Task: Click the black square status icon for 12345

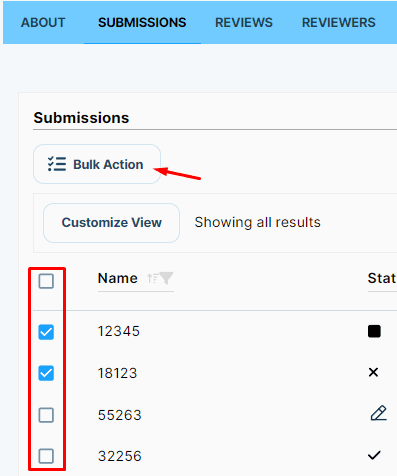Action: 374,331
